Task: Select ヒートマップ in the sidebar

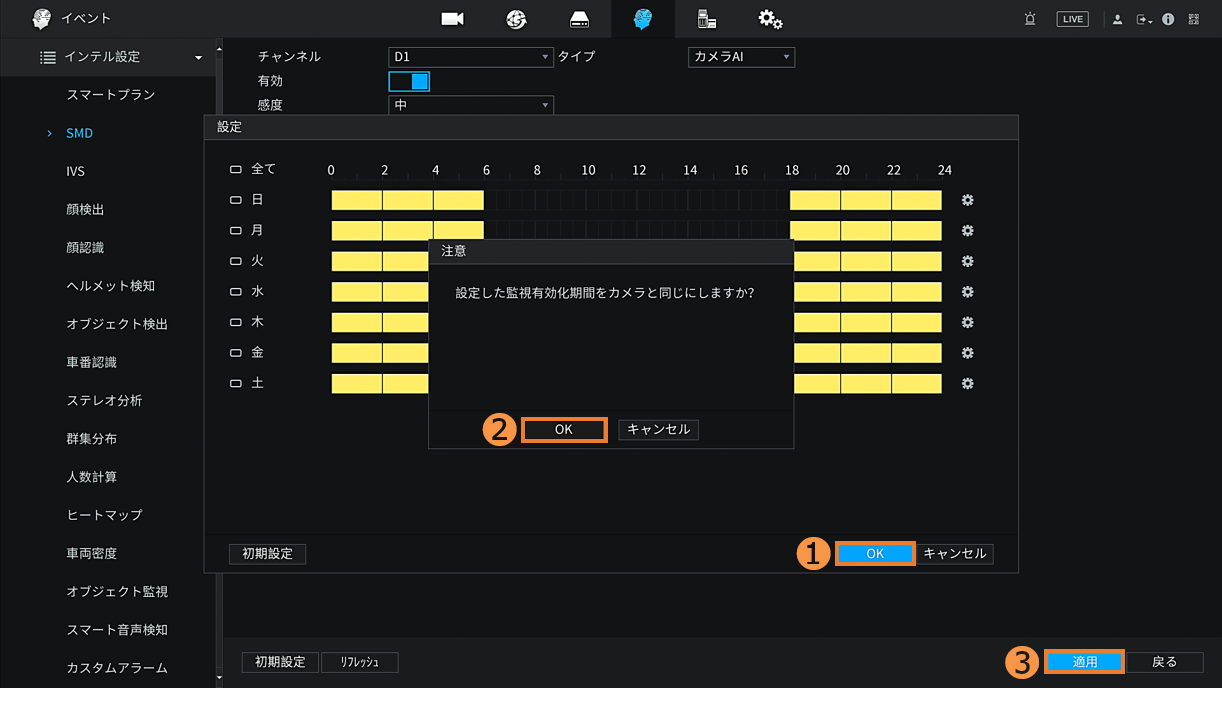Action: click(x=104, y=515)
